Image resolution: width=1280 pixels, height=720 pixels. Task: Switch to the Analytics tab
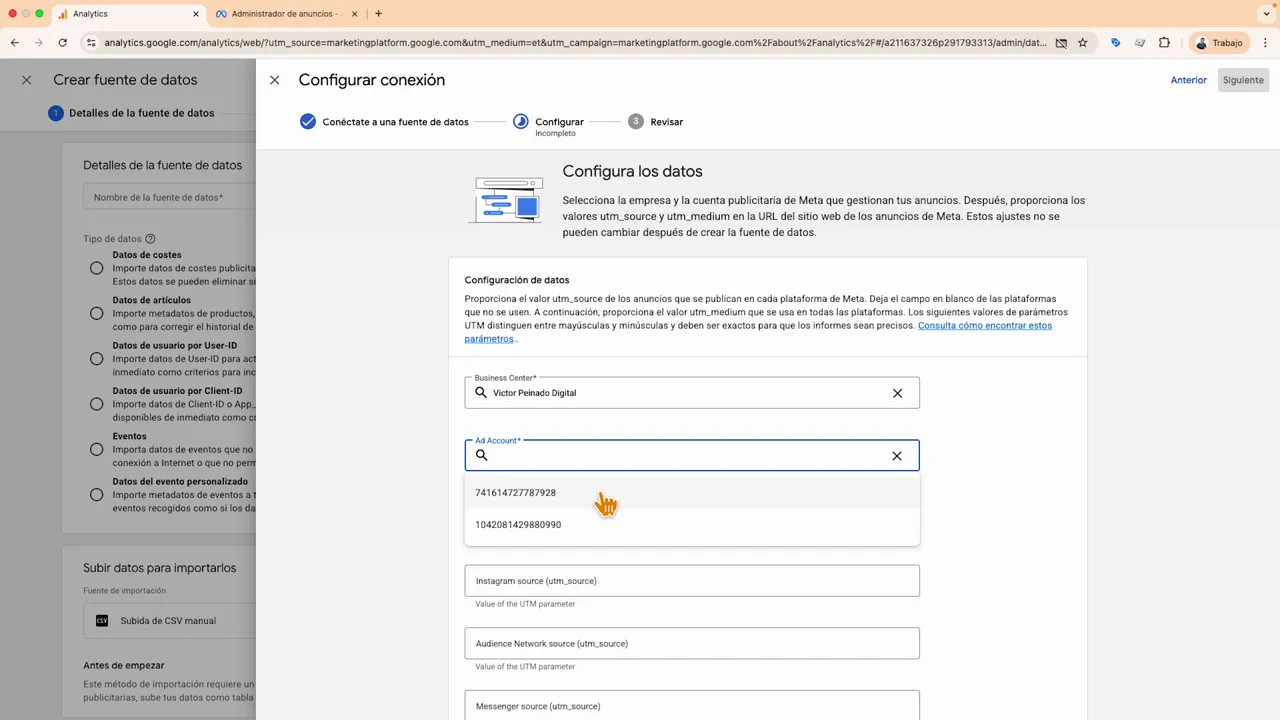click(90, 13)
